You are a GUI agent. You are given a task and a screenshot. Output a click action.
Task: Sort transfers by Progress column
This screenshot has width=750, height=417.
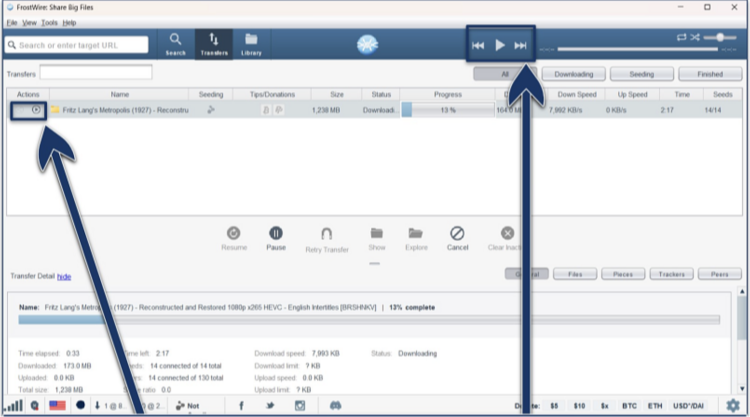pos(448,94)
